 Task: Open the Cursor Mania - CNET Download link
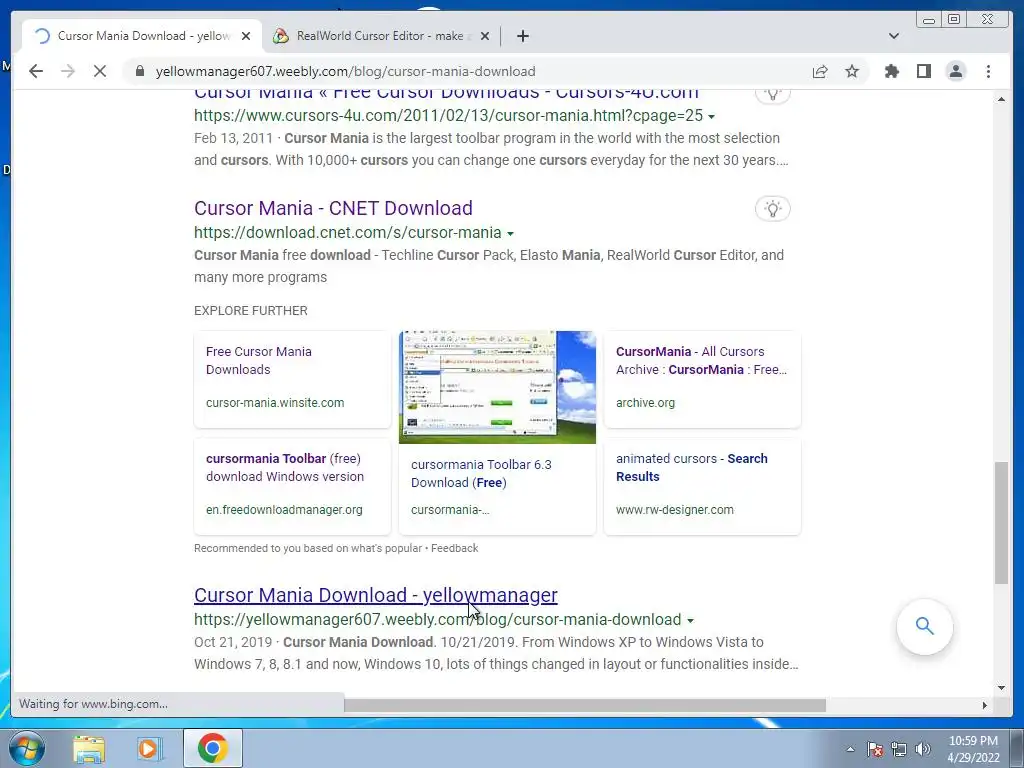(333, 208)
